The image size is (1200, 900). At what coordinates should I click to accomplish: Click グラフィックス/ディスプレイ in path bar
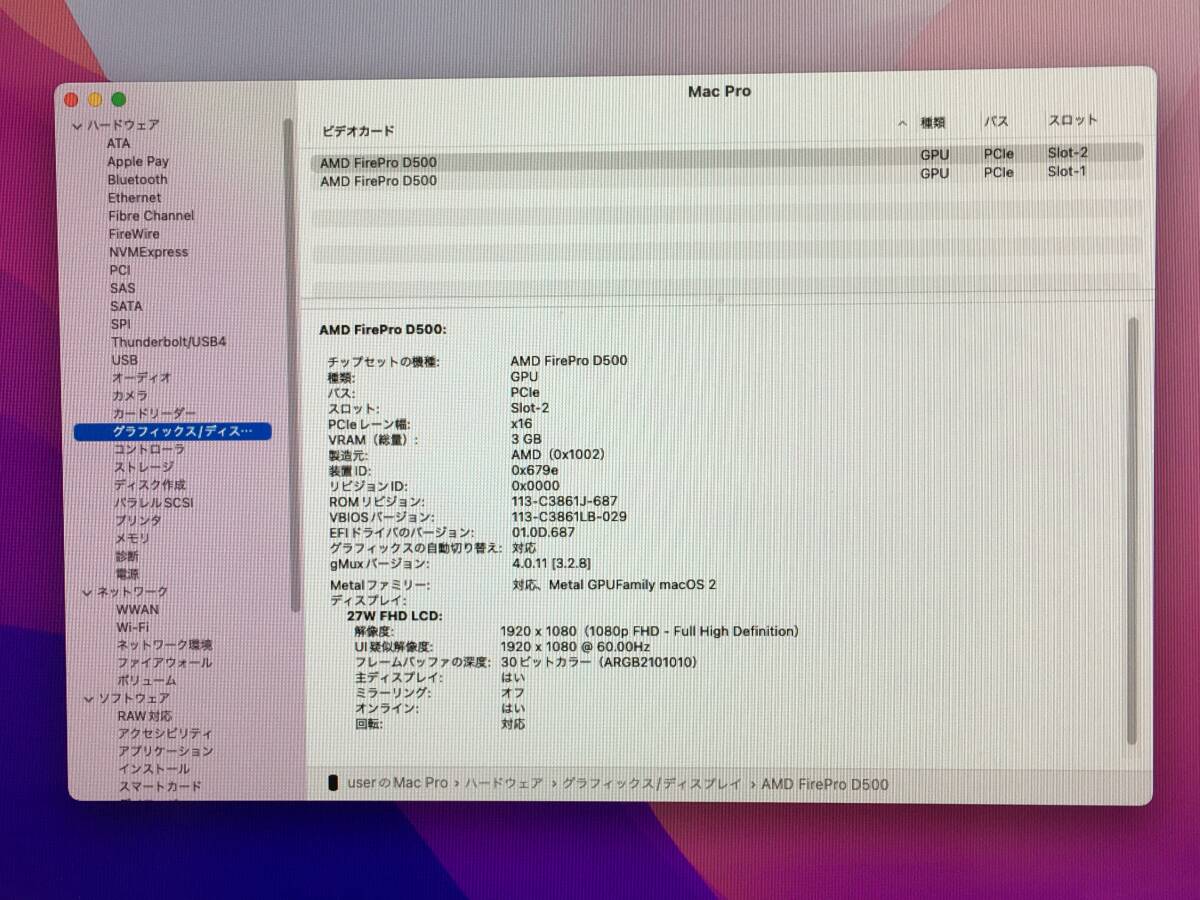[654, 784]
